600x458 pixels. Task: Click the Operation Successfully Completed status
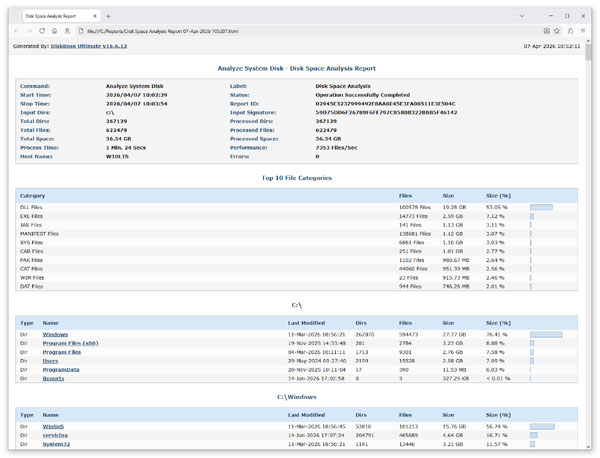point(363,95)
